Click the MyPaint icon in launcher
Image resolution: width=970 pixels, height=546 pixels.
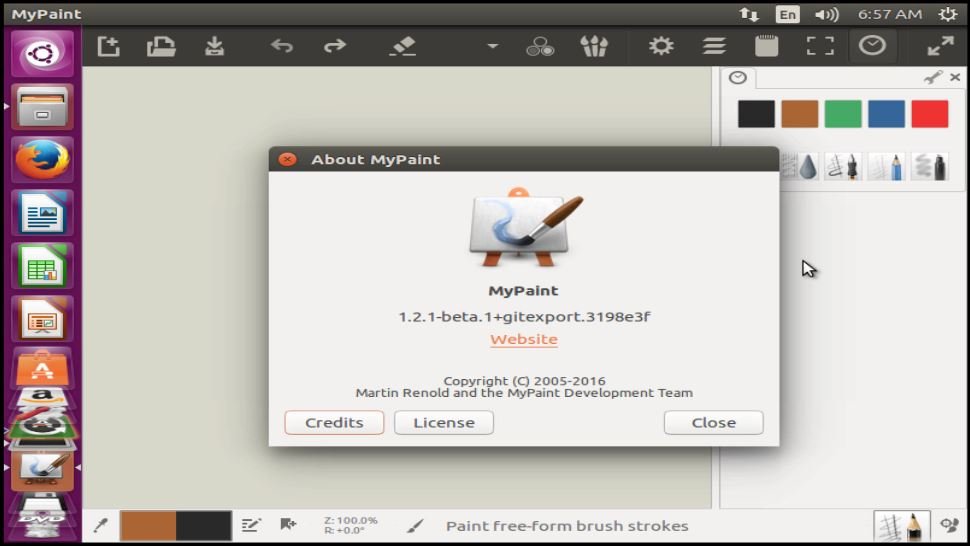pyautogui.click(x=42, y=470)
